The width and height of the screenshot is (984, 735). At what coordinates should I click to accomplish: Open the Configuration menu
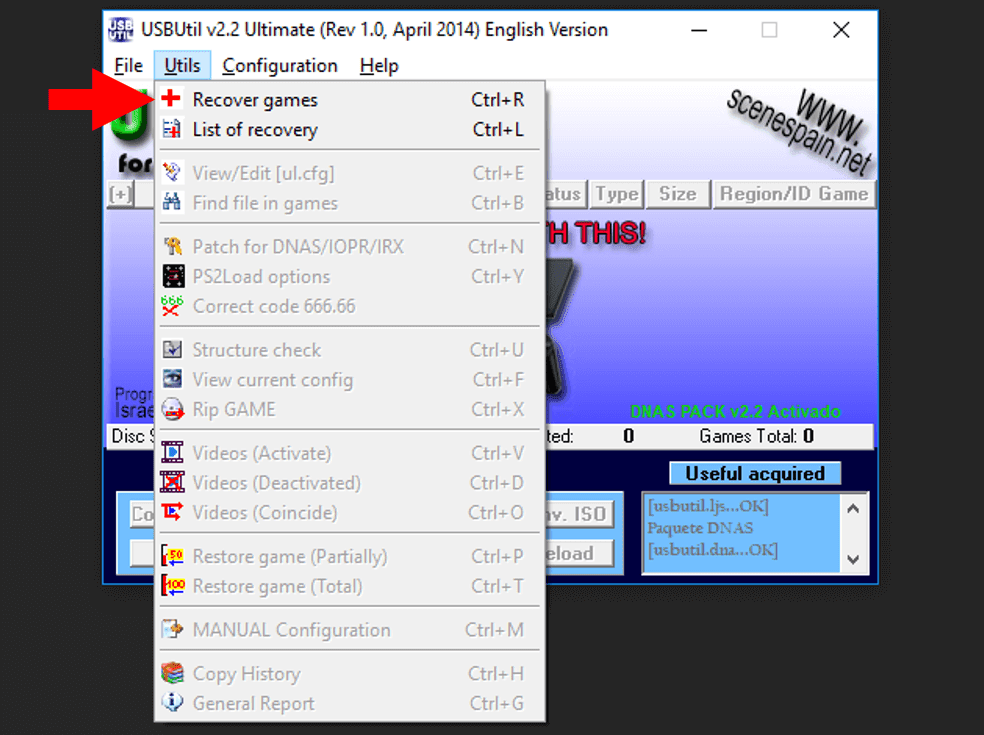[x=280, y=65]
